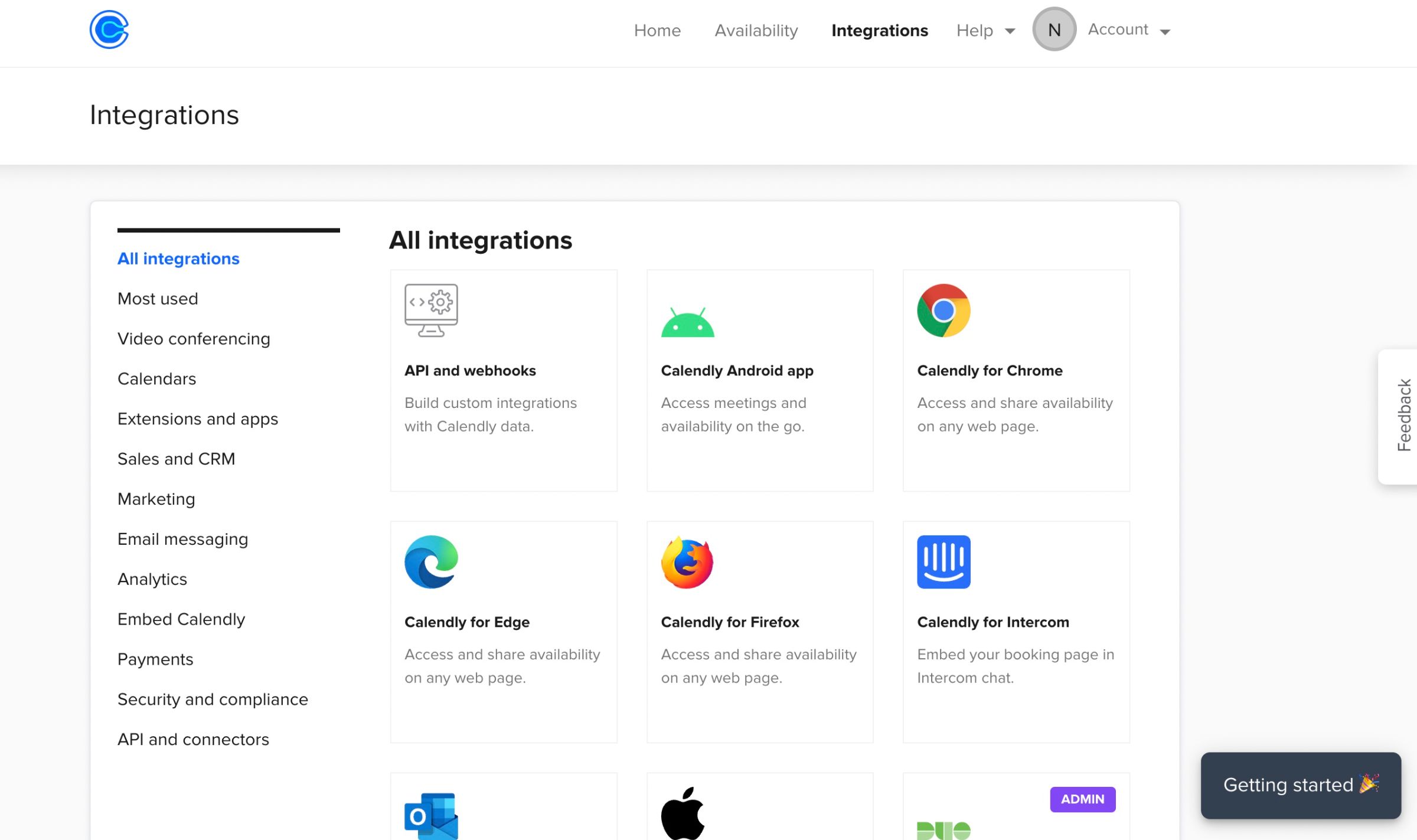Click the Calendly logo

(x=109, y=30)
